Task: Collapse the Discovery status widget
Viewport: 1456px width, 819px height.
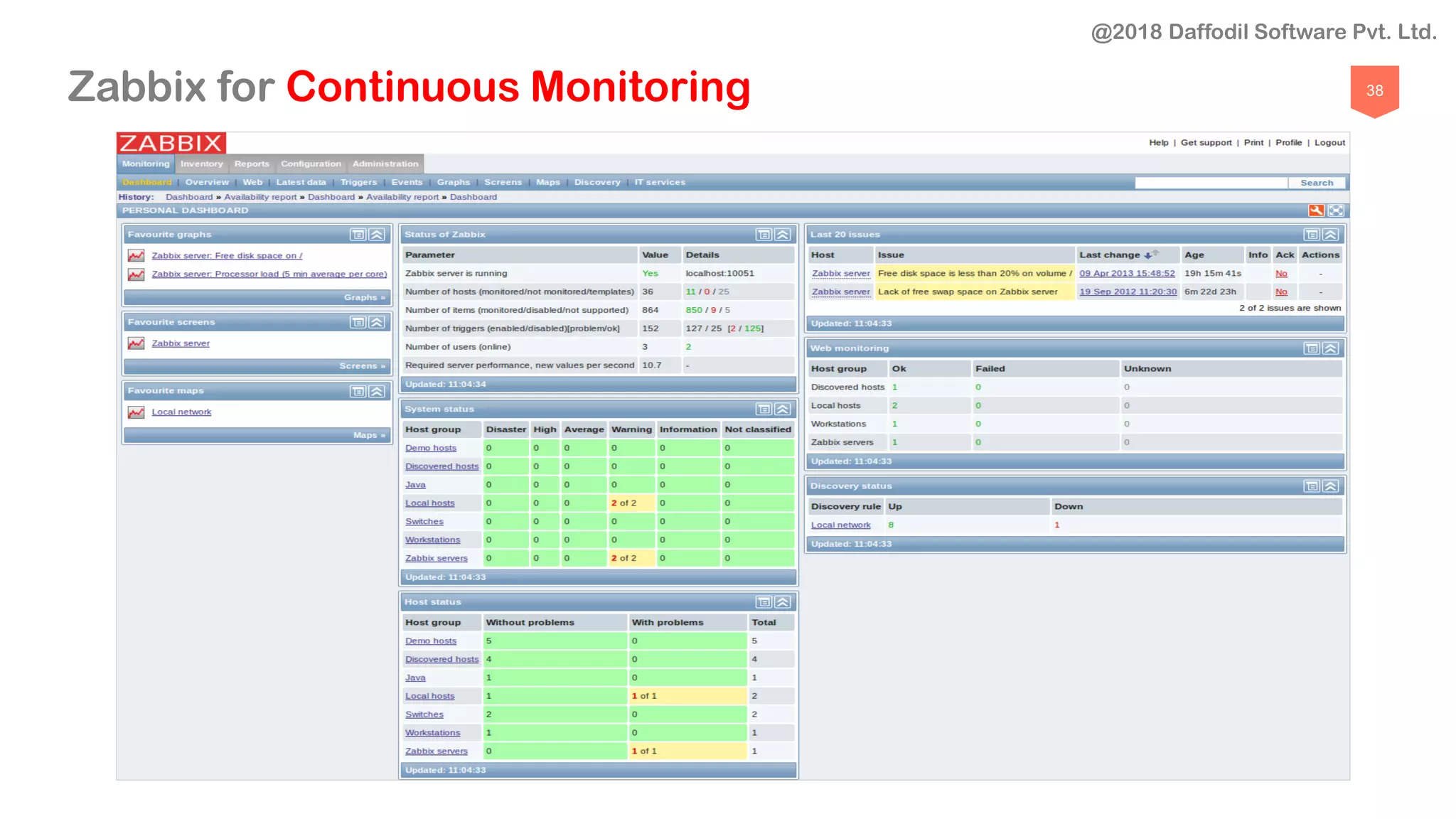Action: (x=1331, y=486)
